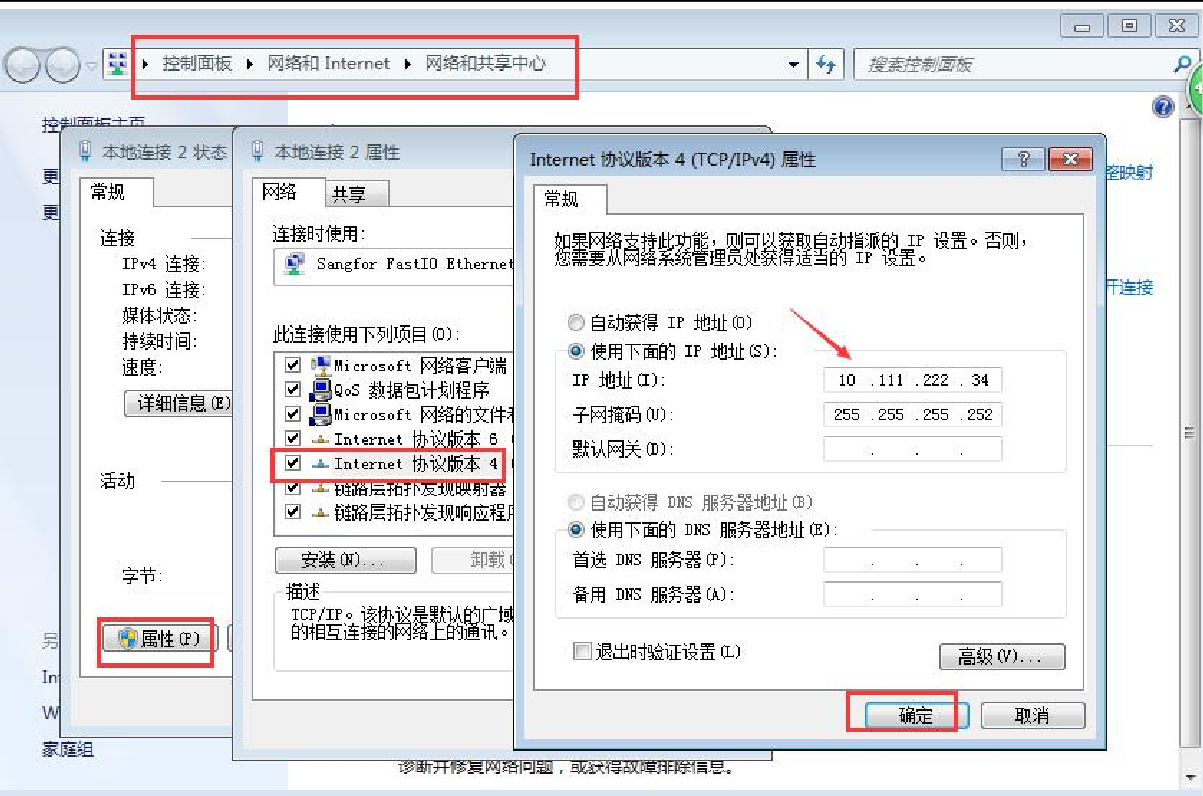Image resolution: width=1203 pixels, height=796 pixels.
Task: Click the magnifier icon in the search box
Action: [1182, 64]
